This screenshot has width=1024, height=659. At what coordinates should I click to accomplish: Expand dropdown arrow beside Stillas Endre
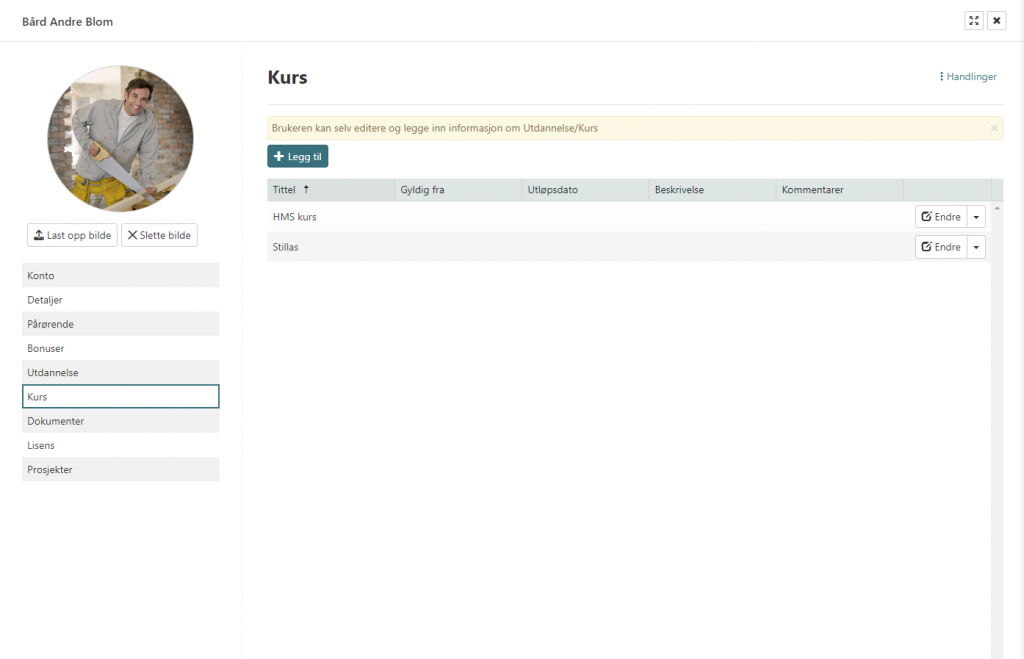(x=976, y=247)
